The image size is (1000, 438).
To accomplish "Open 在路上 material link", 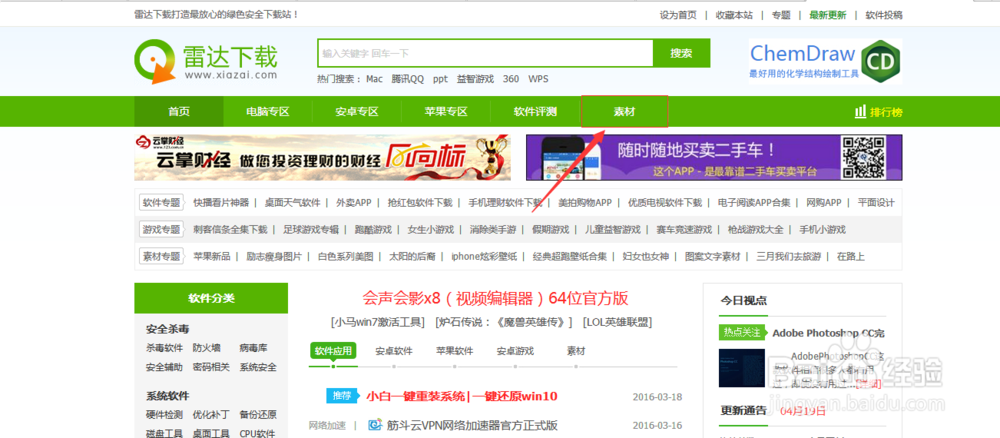I will pos(851,256).
